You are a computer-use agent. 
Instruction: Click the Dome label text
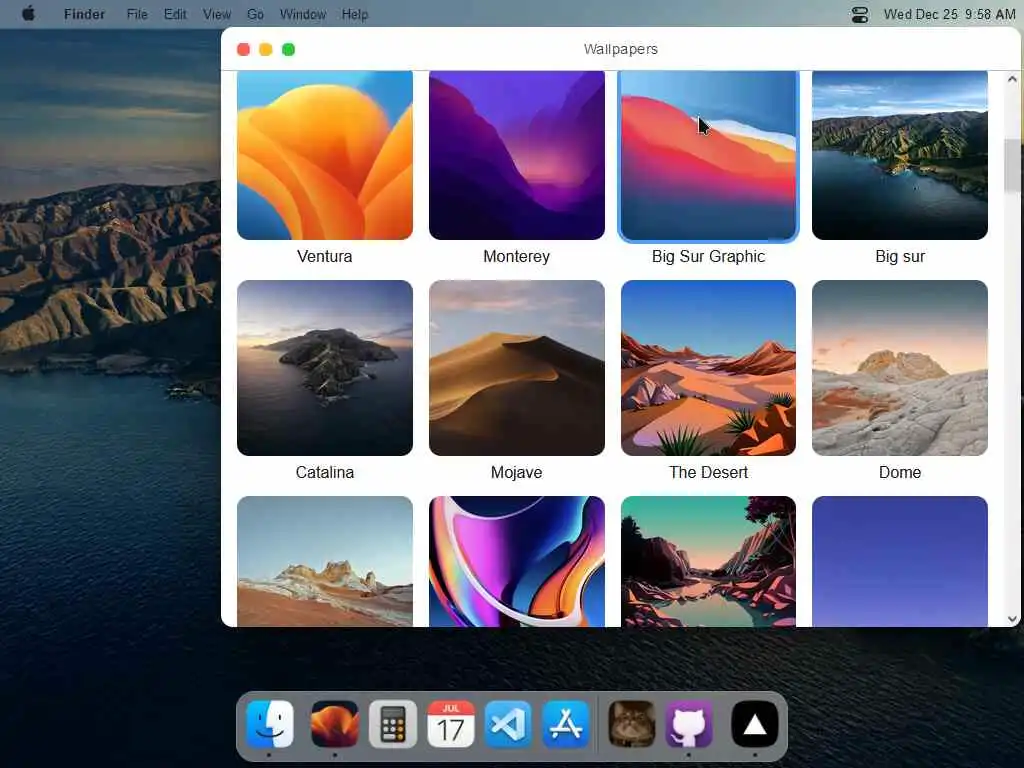(x=900, y=472)
